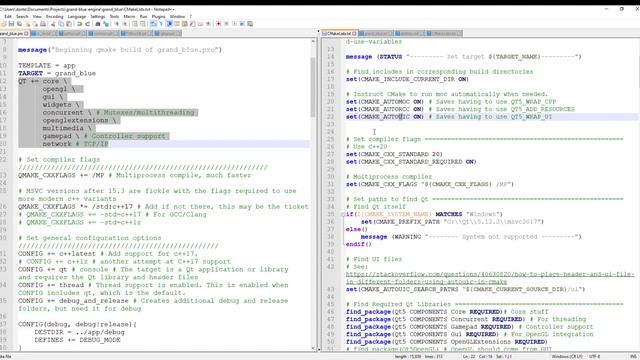Click line number 30 in right pane margin
Image resolution: width=640 pixels, height=360 pixels.
point(331,177)
